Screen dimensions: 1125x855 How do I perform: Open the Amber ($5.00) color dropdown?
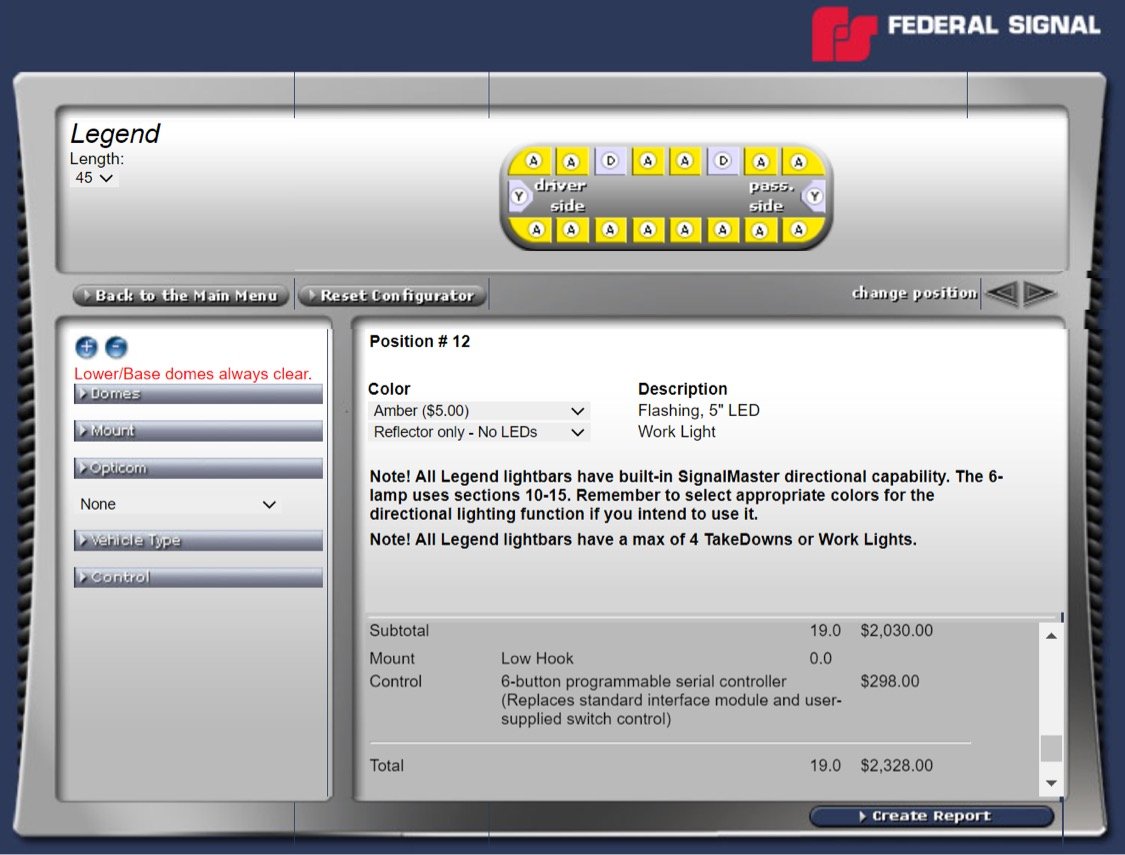click(479, 411)
